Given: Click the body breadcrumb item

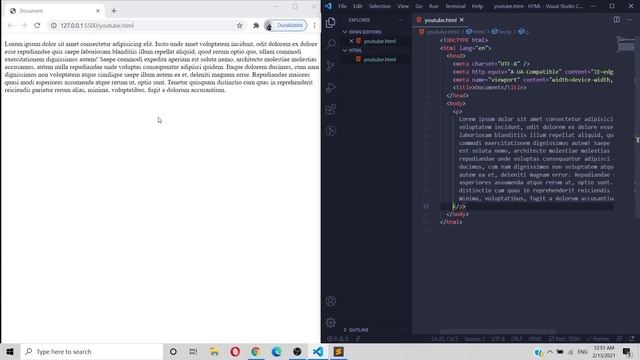Looking at the screenshot, I should pyautogui.click(x=502, y=32).
